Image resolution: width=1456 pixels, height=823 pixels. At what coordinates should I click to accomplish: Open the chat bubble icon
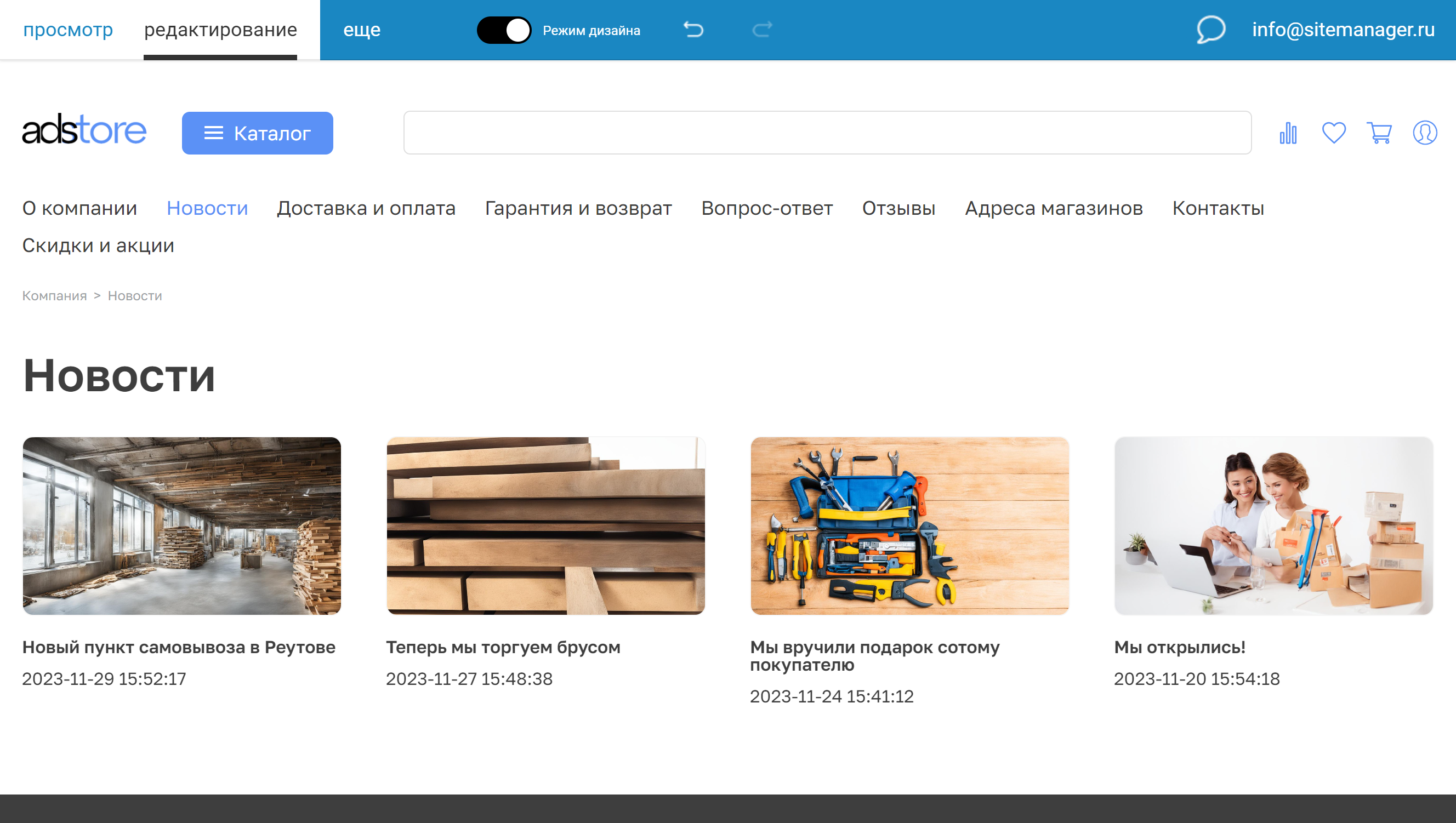1210,30
